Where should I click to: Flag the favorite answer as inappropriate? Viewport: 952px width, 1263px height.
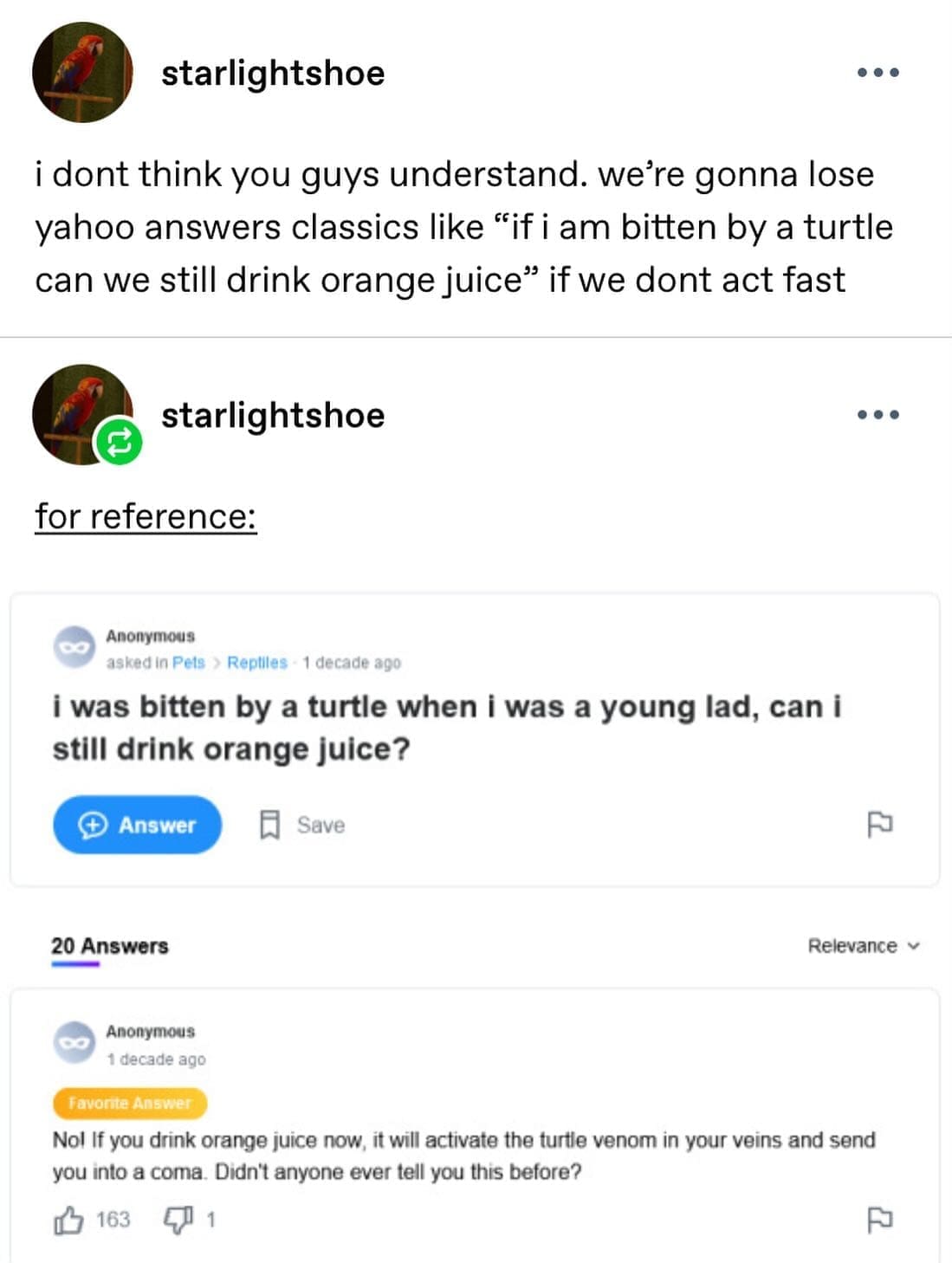pos(879,1220)
